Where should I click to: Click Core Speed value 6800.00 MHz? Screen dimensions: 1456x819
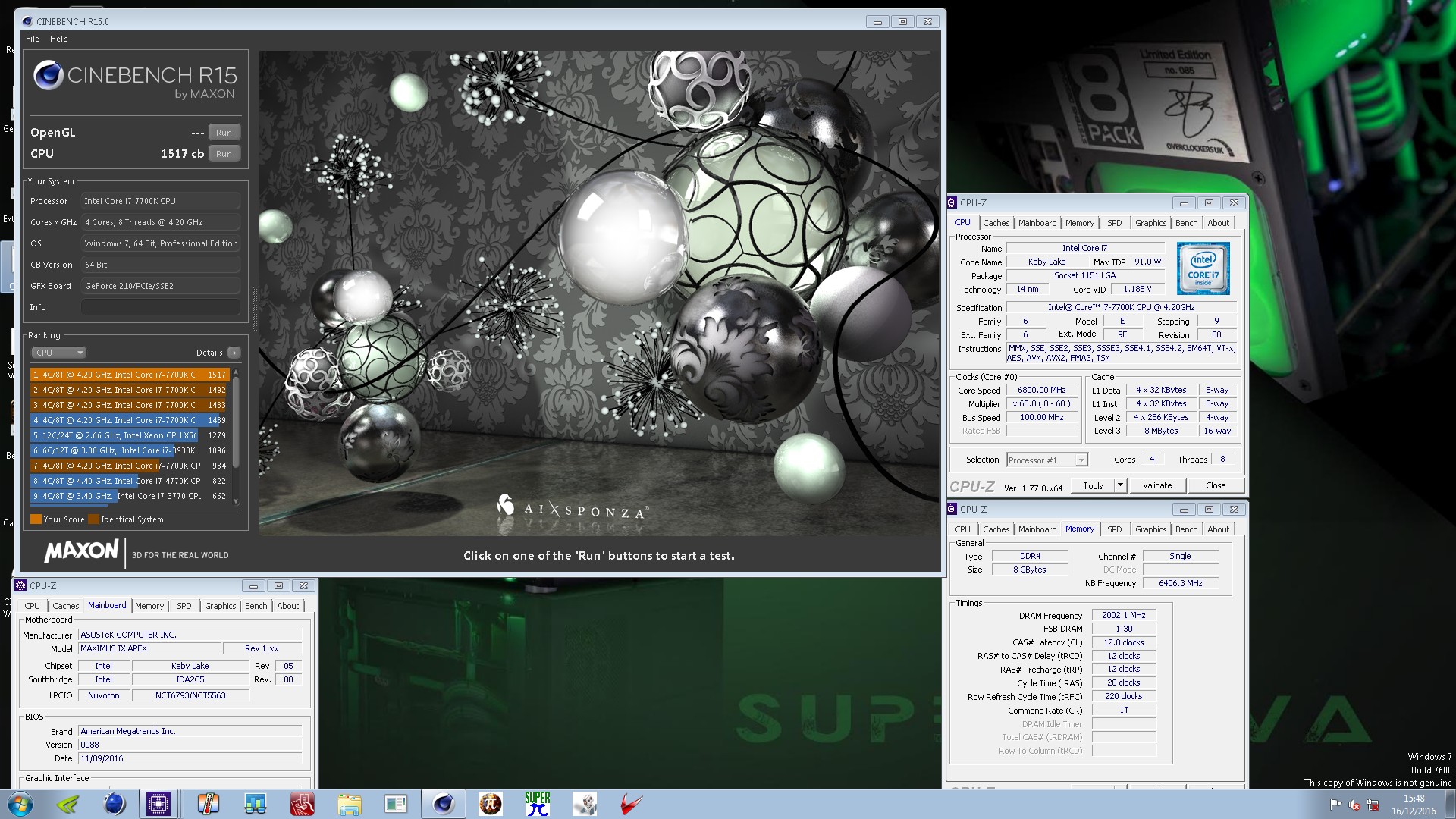click(x=1042, y=390)
